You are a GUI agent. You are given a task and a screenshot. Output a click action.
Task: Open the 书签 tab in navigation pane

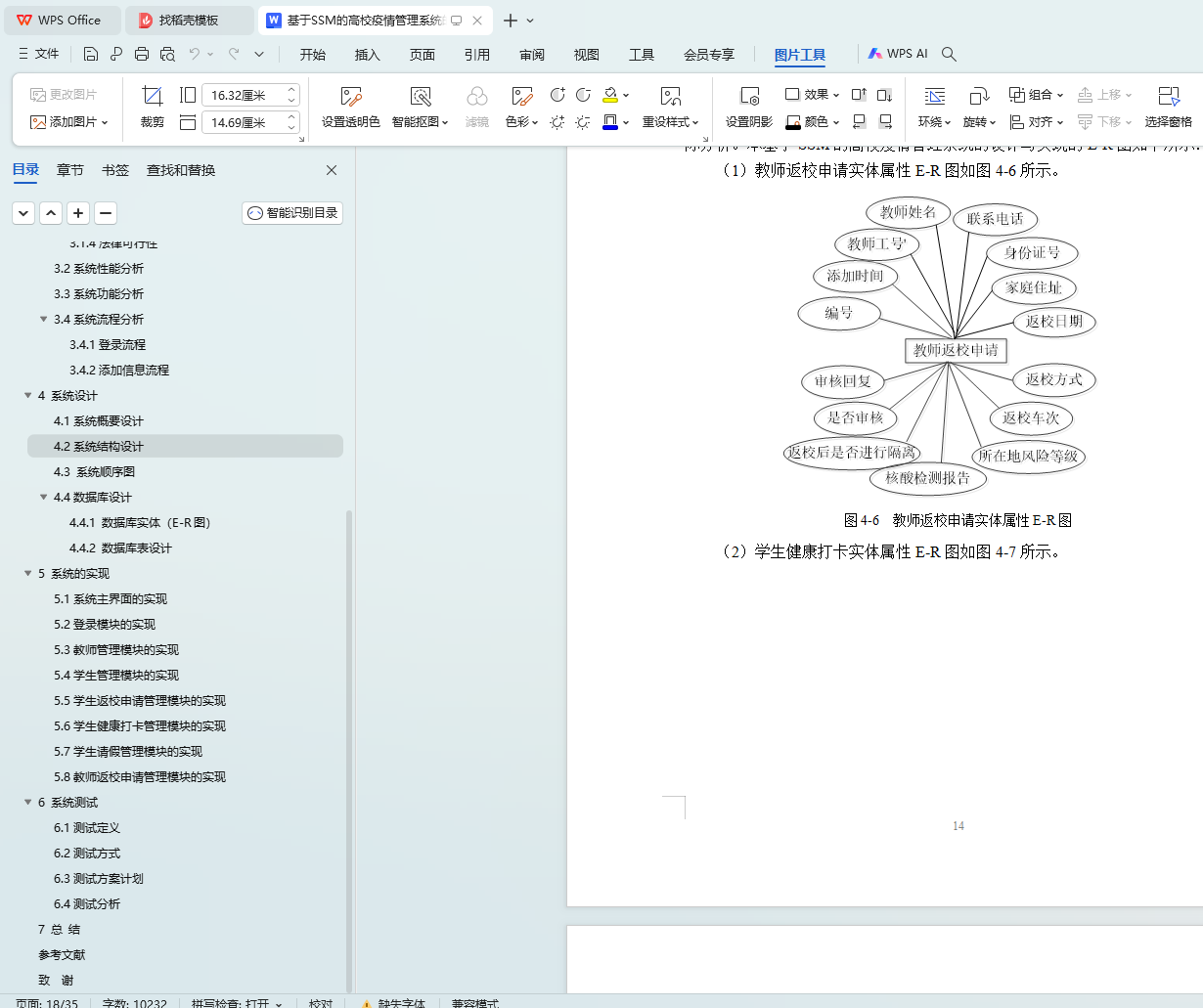point(115,170)
